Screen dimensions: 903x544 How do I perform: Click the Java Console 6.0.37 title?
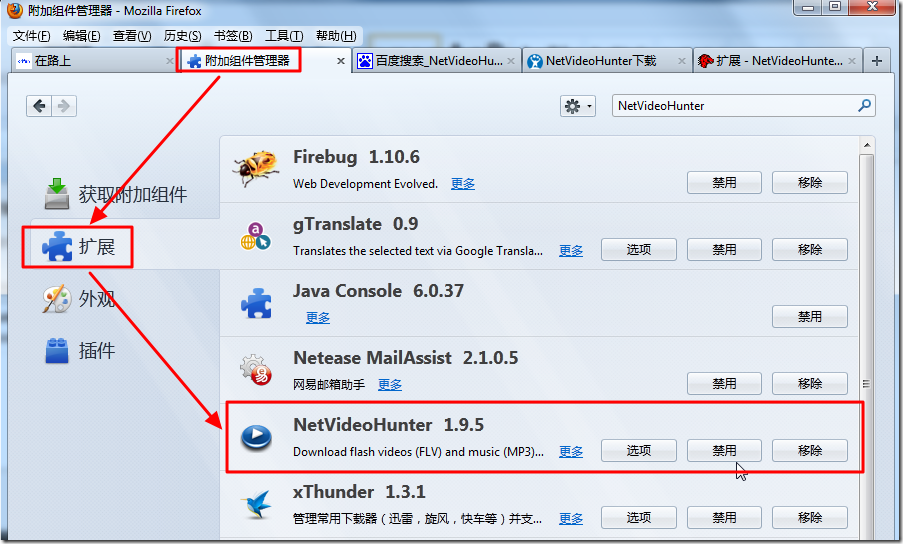(x=378, y=291)
